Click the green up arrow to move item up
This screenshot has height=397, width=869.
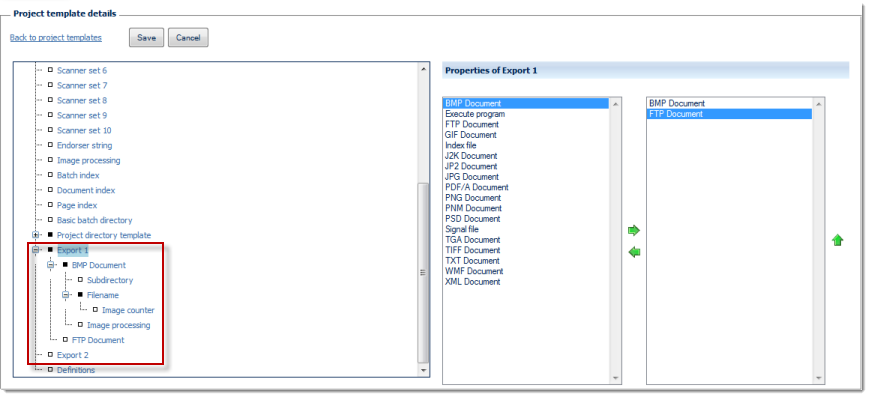point(837,241)
